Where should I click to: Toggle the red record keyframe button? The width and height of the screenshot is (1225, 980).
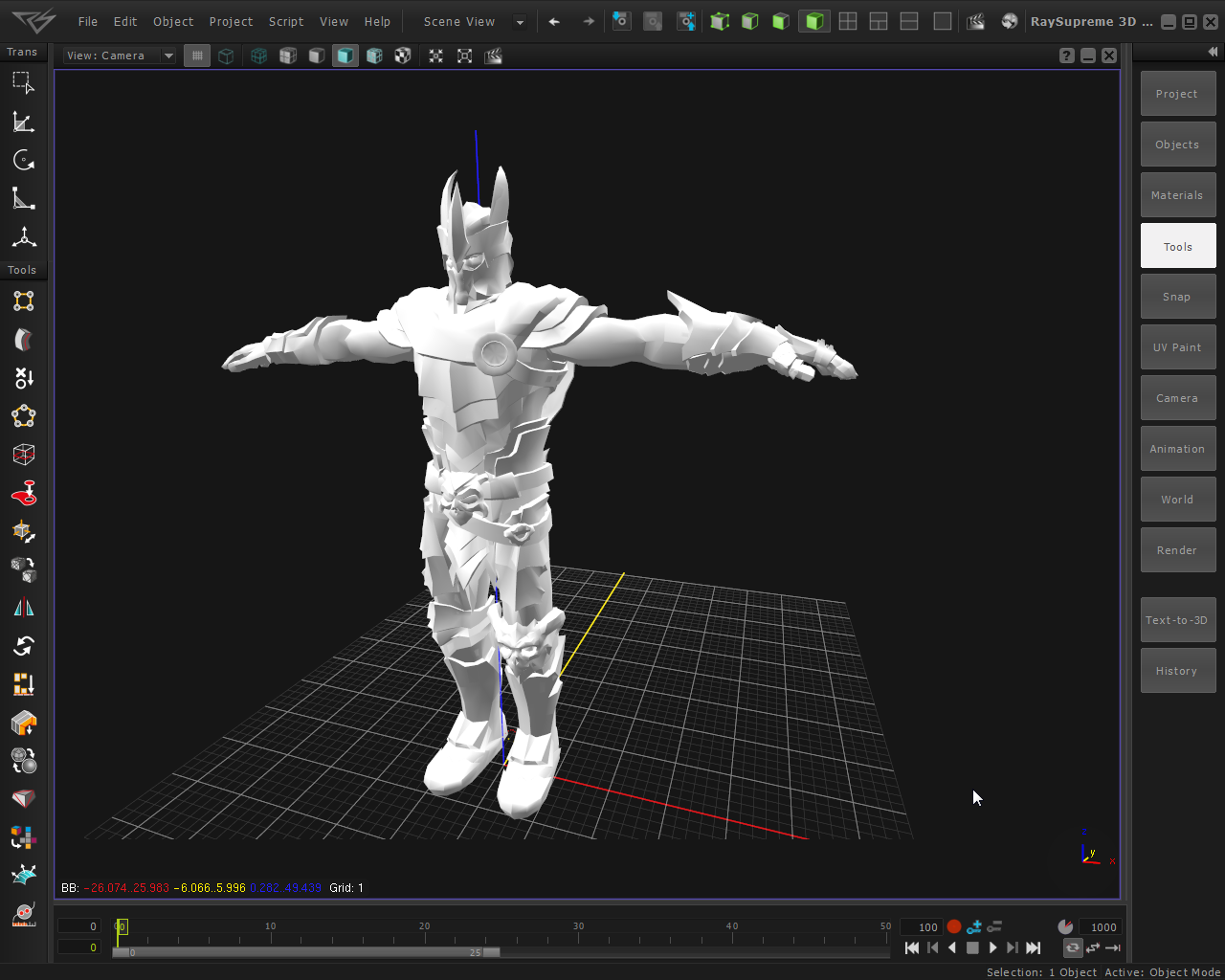(x=953, y=926)
